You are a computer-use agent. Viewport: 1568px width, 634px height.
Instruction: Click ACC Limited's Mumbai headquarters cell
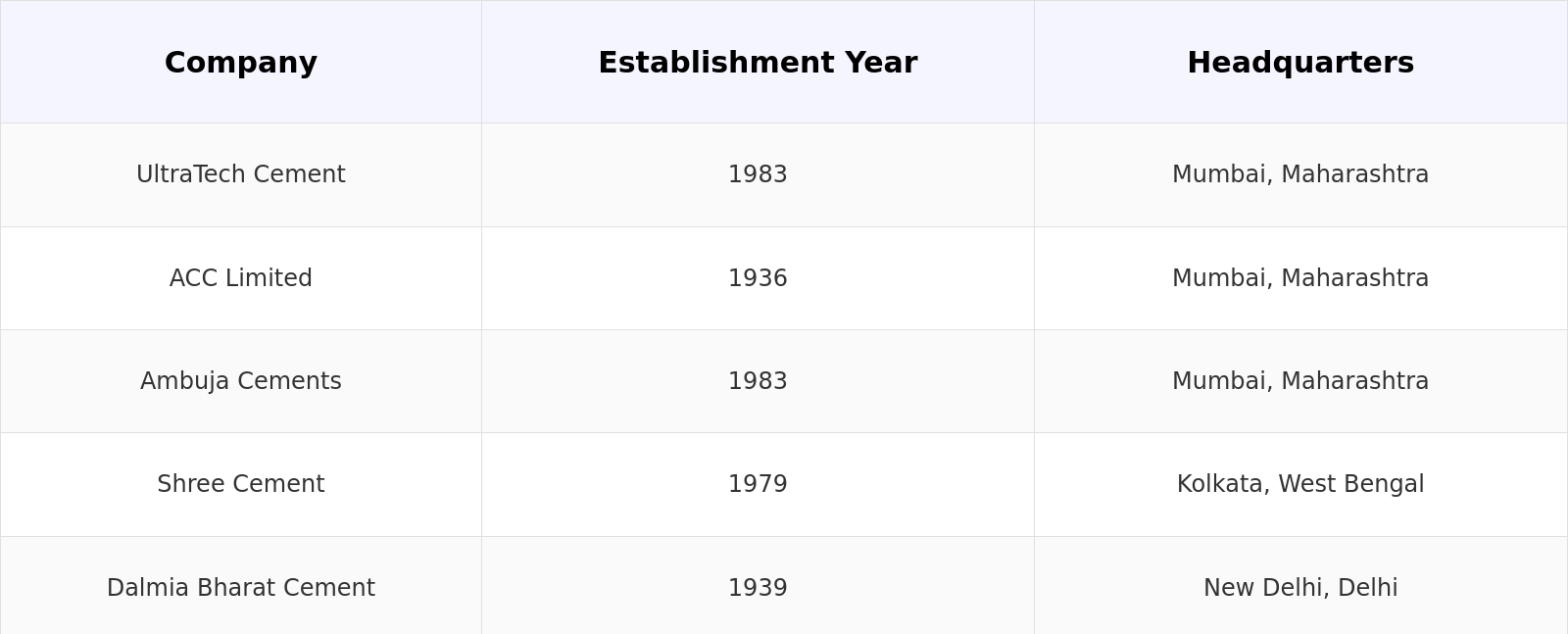tap(1299, 278)
